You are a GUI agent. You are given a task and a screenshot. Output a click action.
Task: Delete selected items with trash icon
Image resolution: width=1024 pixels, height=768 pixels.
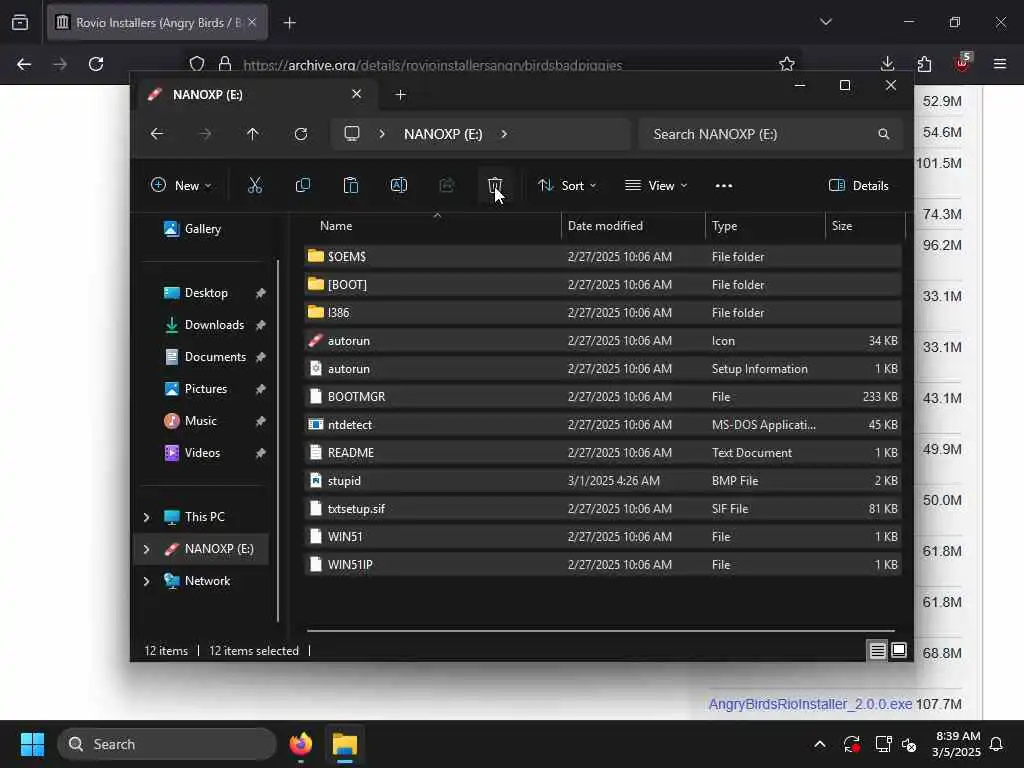tap(495, 185)
